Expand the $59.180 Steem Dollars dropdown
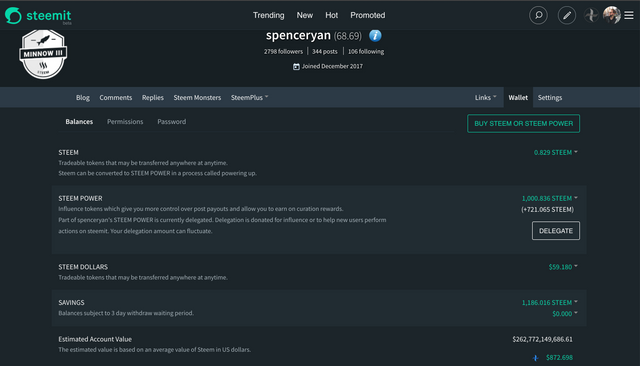Viewport: 640px width, 366px height. coord(563,267)
